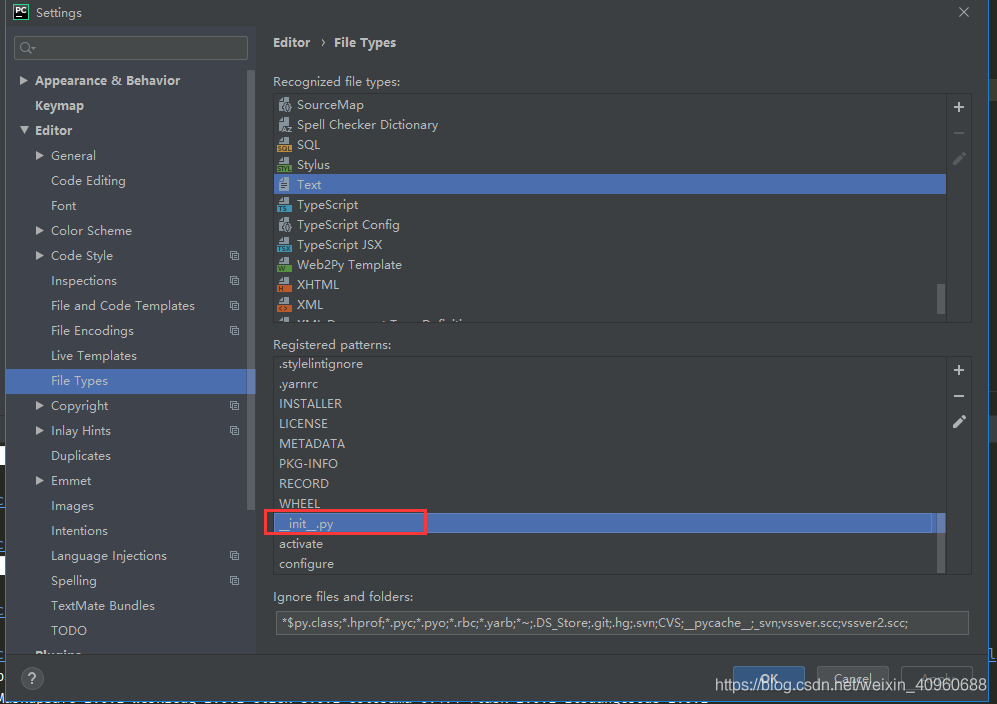Expand the Inlay Hints node
Image resolution: width=997 pixels, height=704 pixels.
39,431
